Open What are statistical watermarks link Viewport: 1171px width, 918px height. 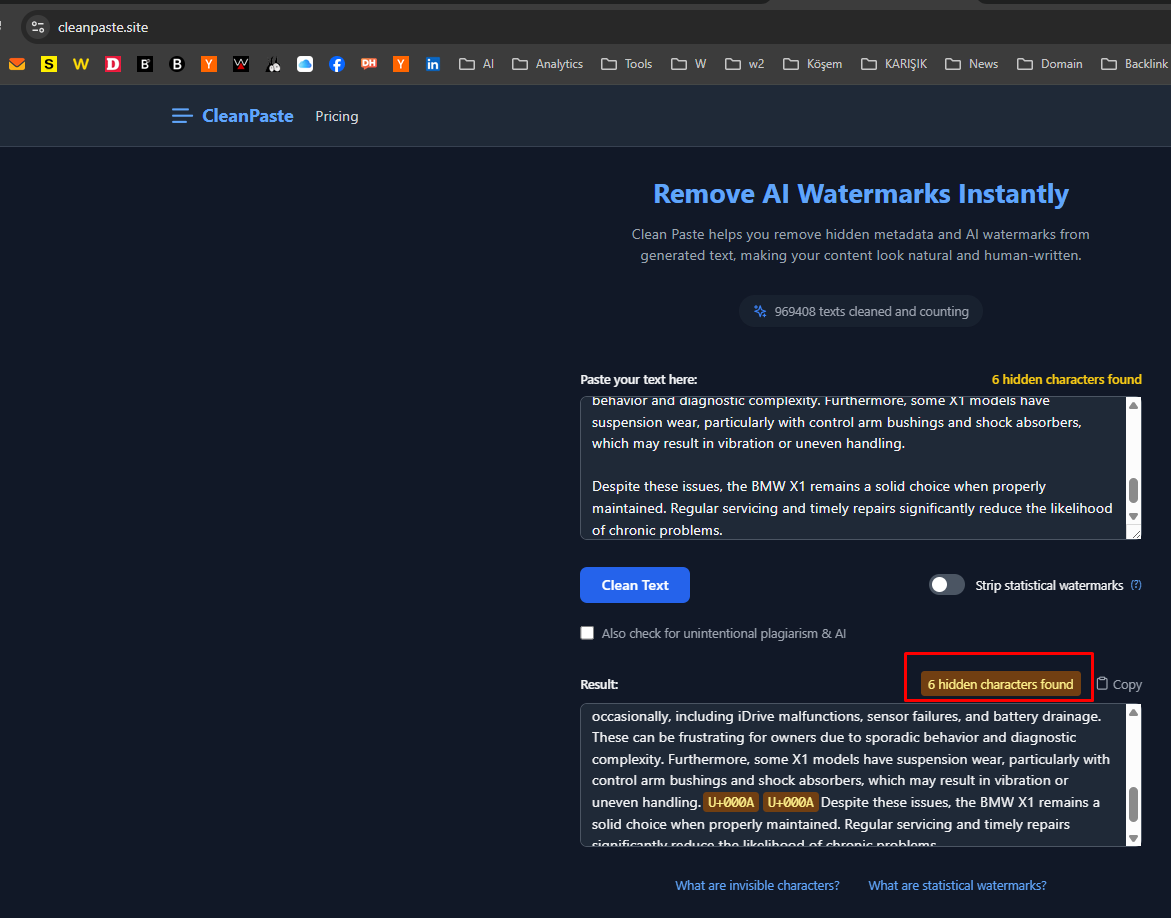957,885
